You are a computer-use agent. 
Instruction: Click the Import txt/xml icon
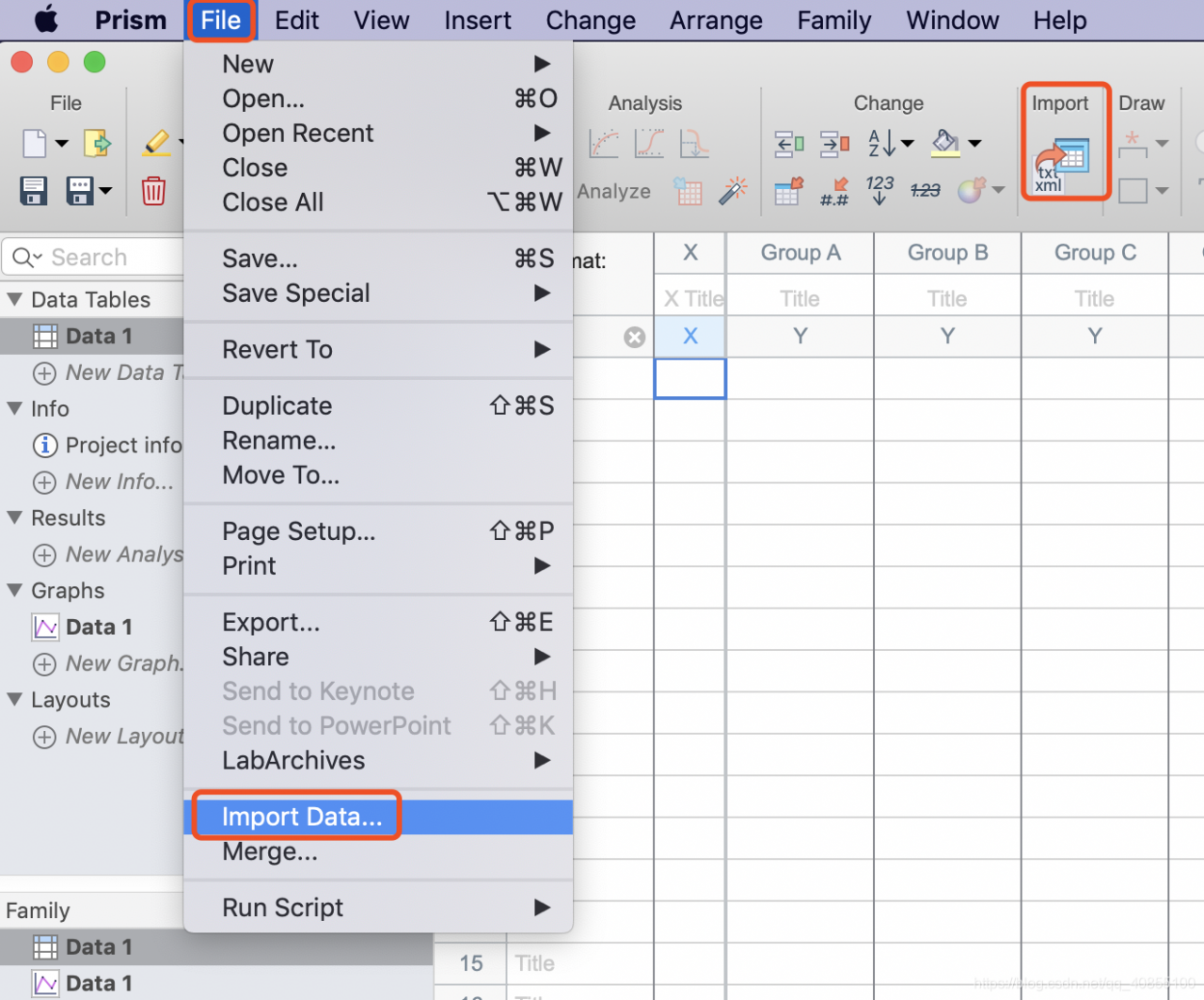1062,166
